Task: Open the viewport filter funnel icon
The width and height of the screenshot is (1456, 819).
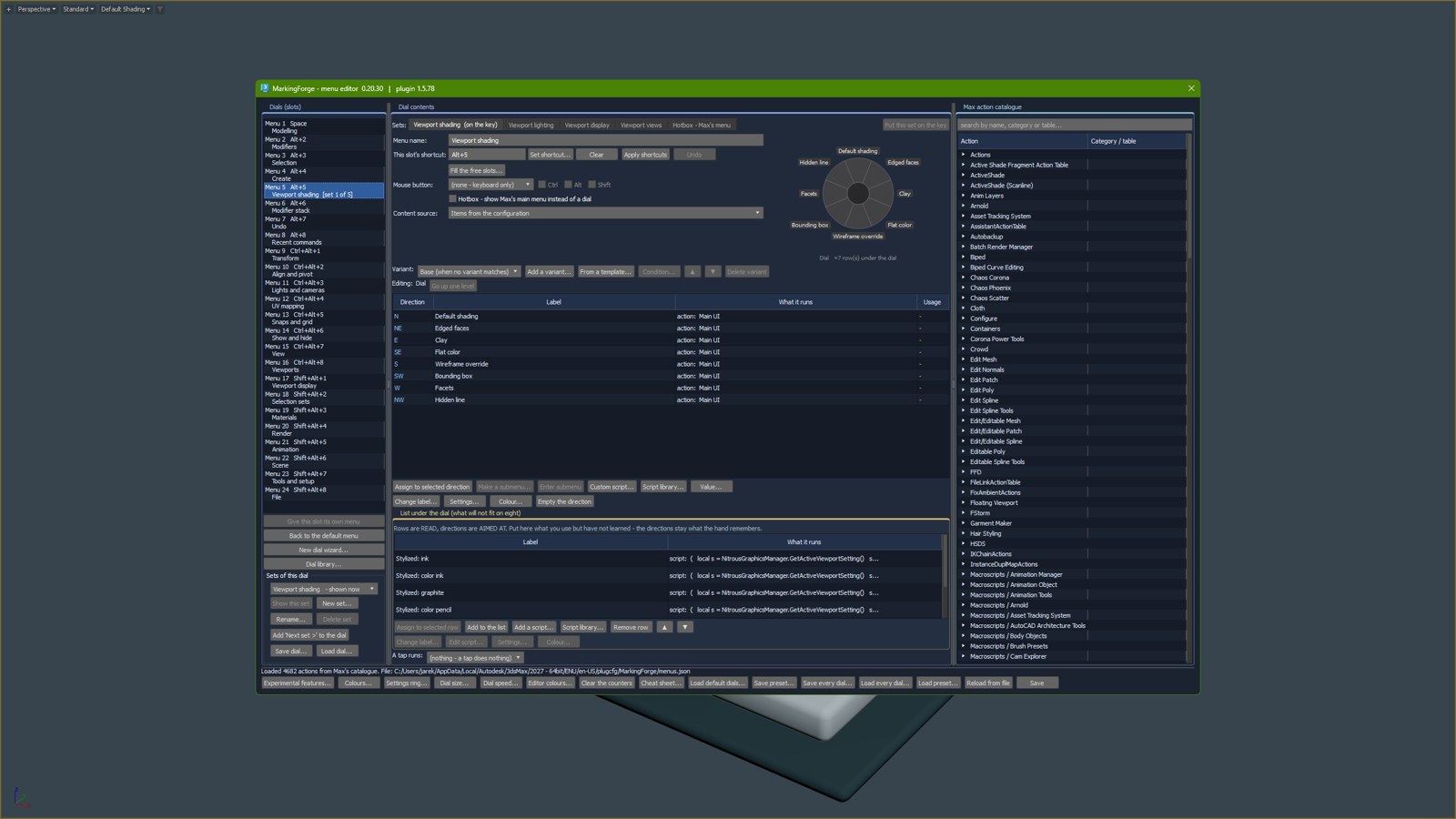Action: click(160, 9)
